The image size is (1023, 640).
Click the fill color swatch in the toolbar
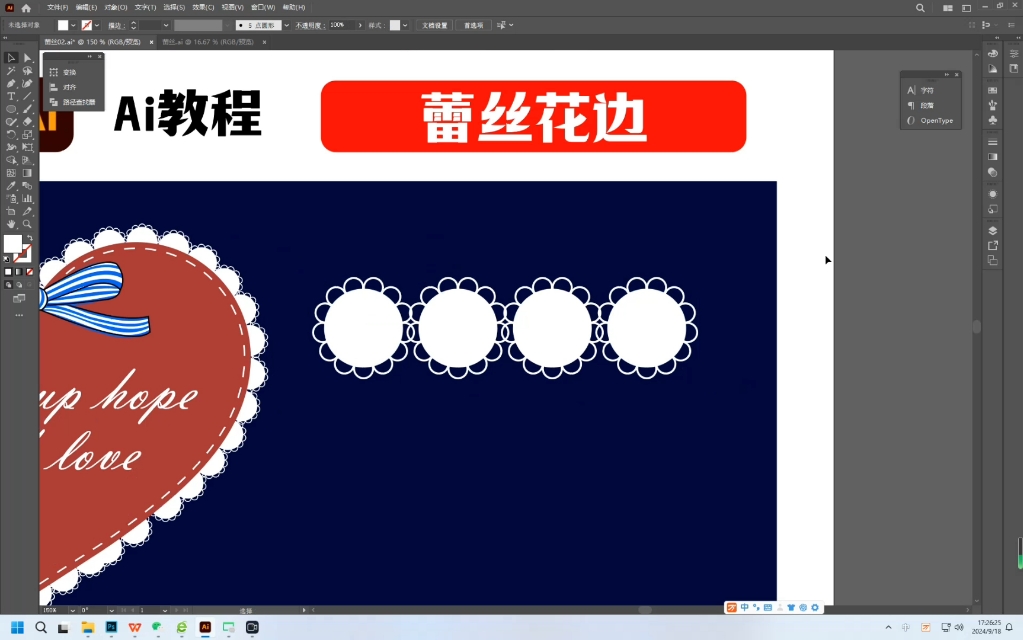[x=12, y=243]
